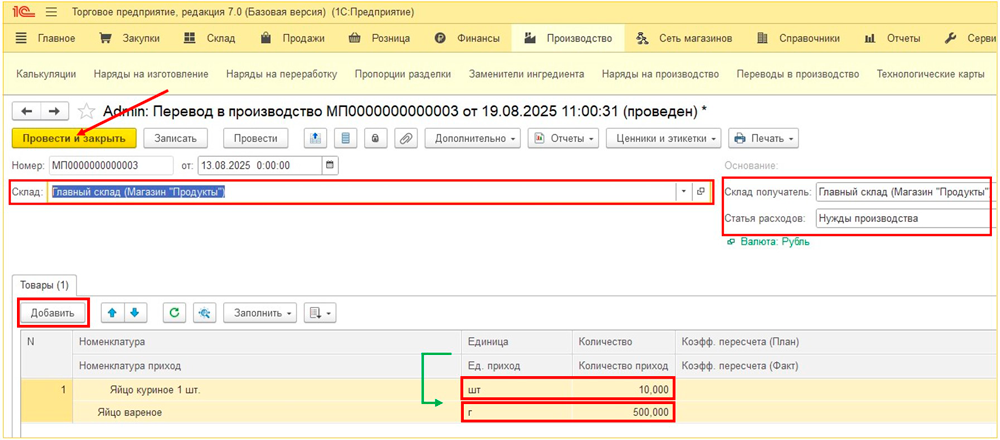The width and height of the screenshot is (1000, 440).
Task: Click the padlock icon in the document toolbar
Action: 376,138
